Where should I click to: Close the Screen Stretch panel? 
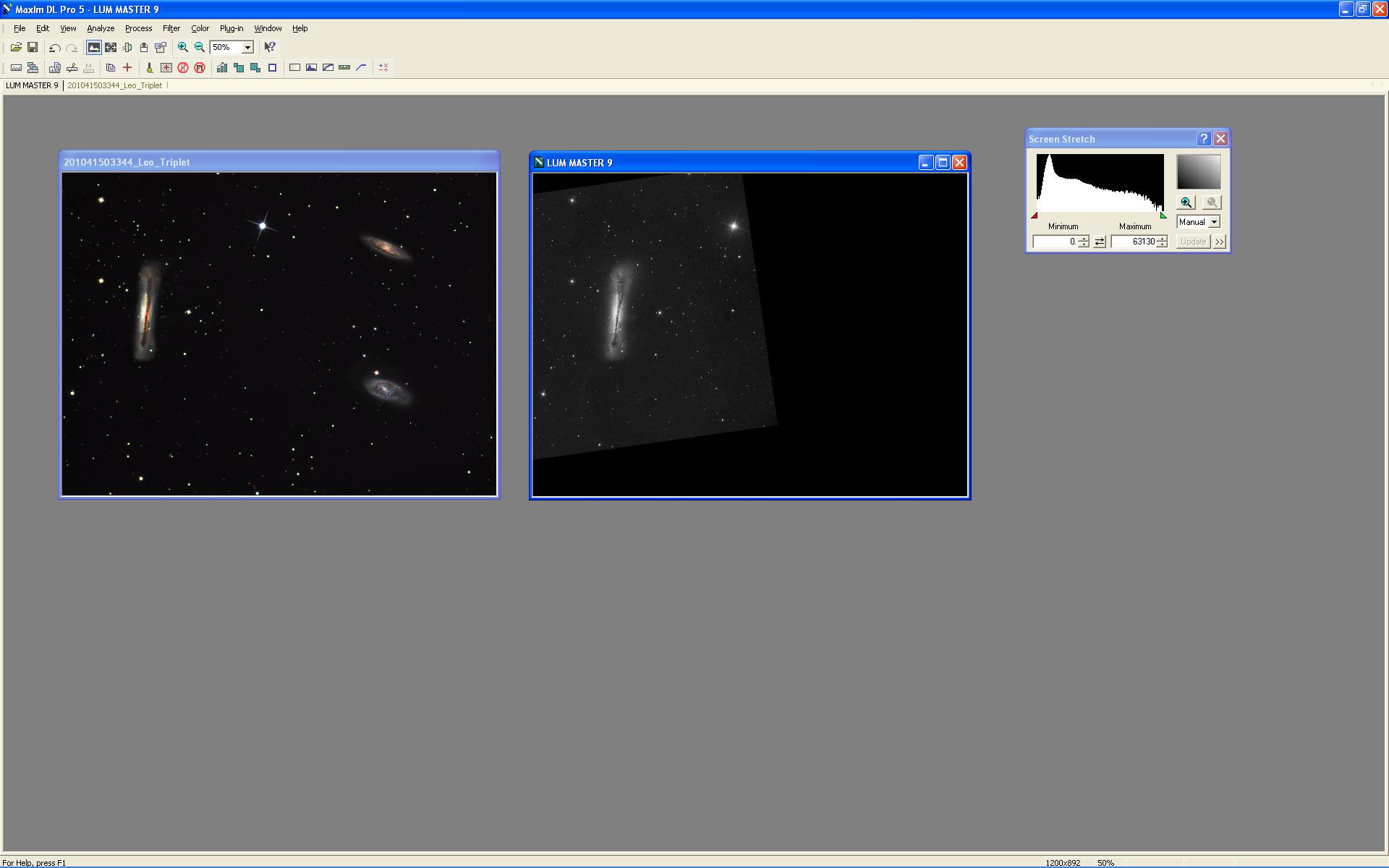click(1220, 139)
